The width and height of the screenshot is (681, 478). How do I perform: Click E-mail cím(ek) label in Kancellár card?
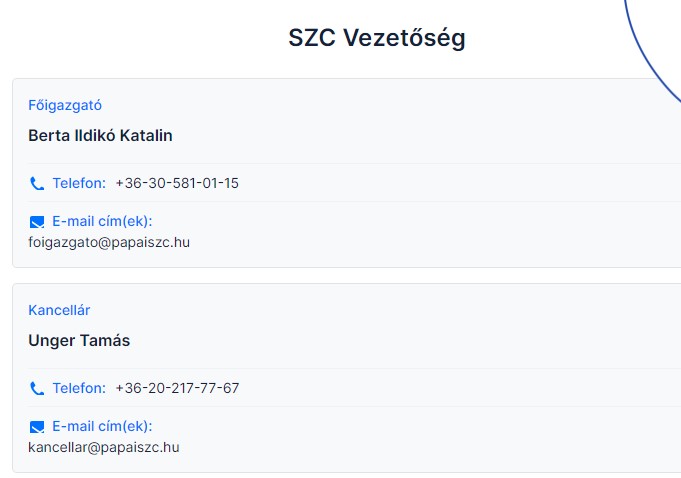click(x=102, y=426)
